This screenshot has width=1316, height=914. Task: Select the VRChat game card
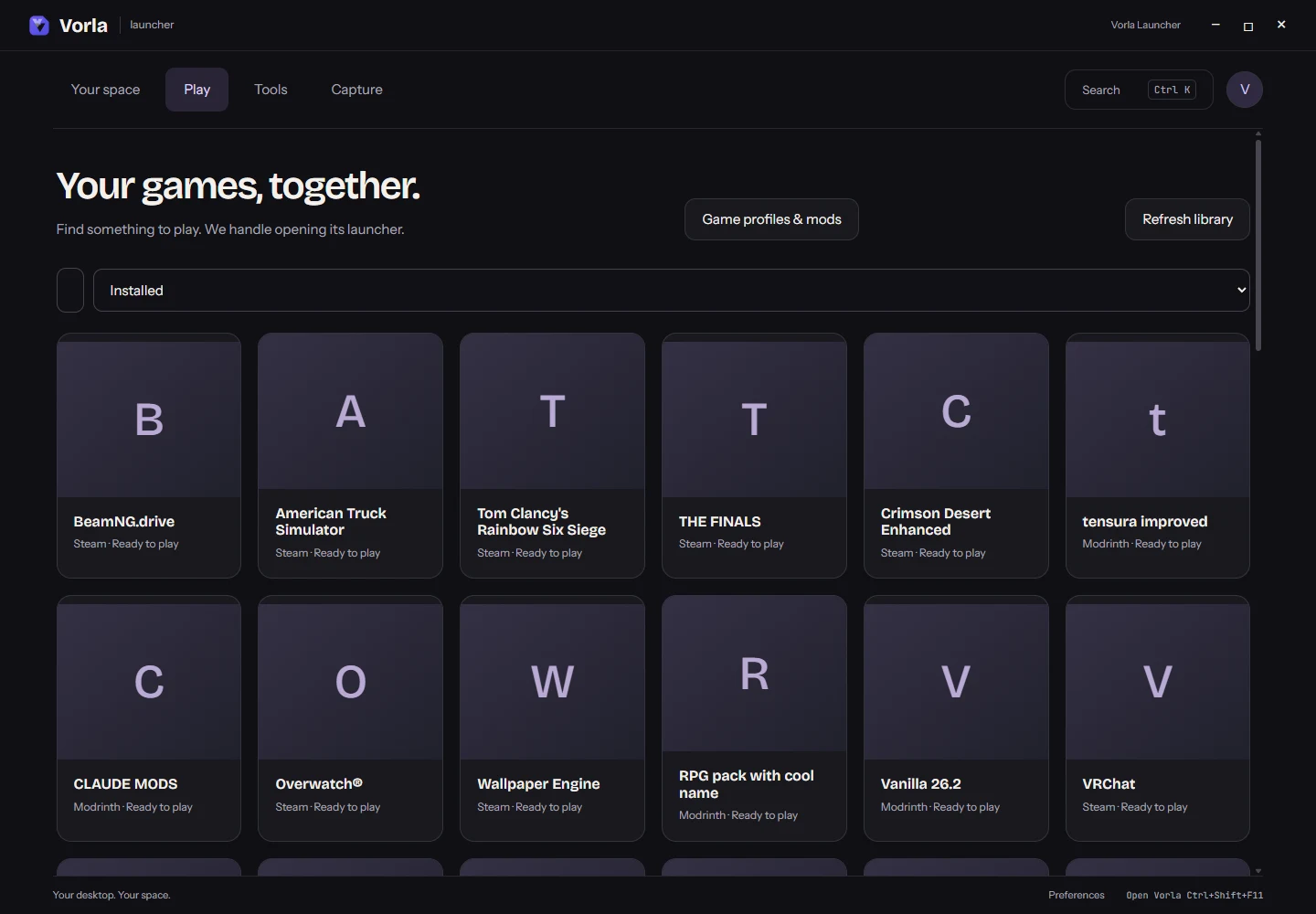click(1158, 718)
